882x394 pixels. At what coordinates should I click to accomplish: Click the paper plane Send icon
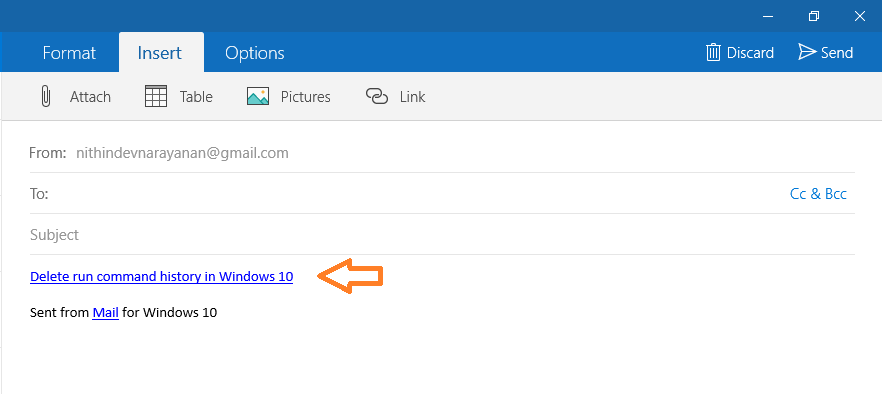(807, 52)
